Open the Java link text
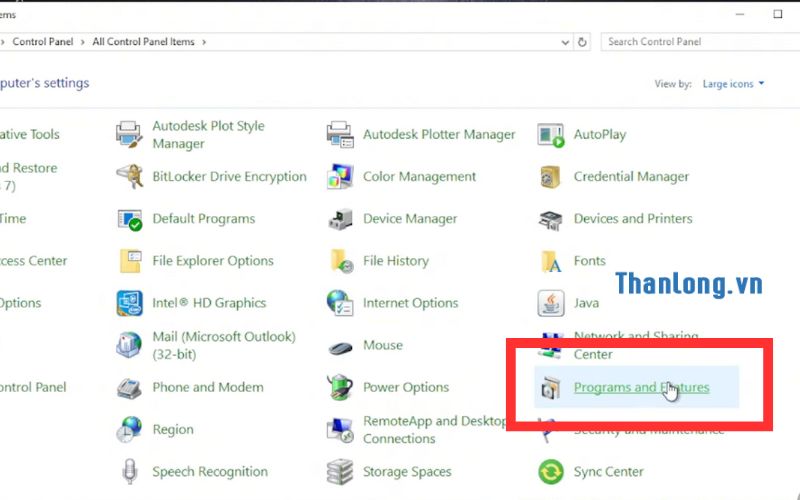The image size is (800, 500). tap(586, 303)
